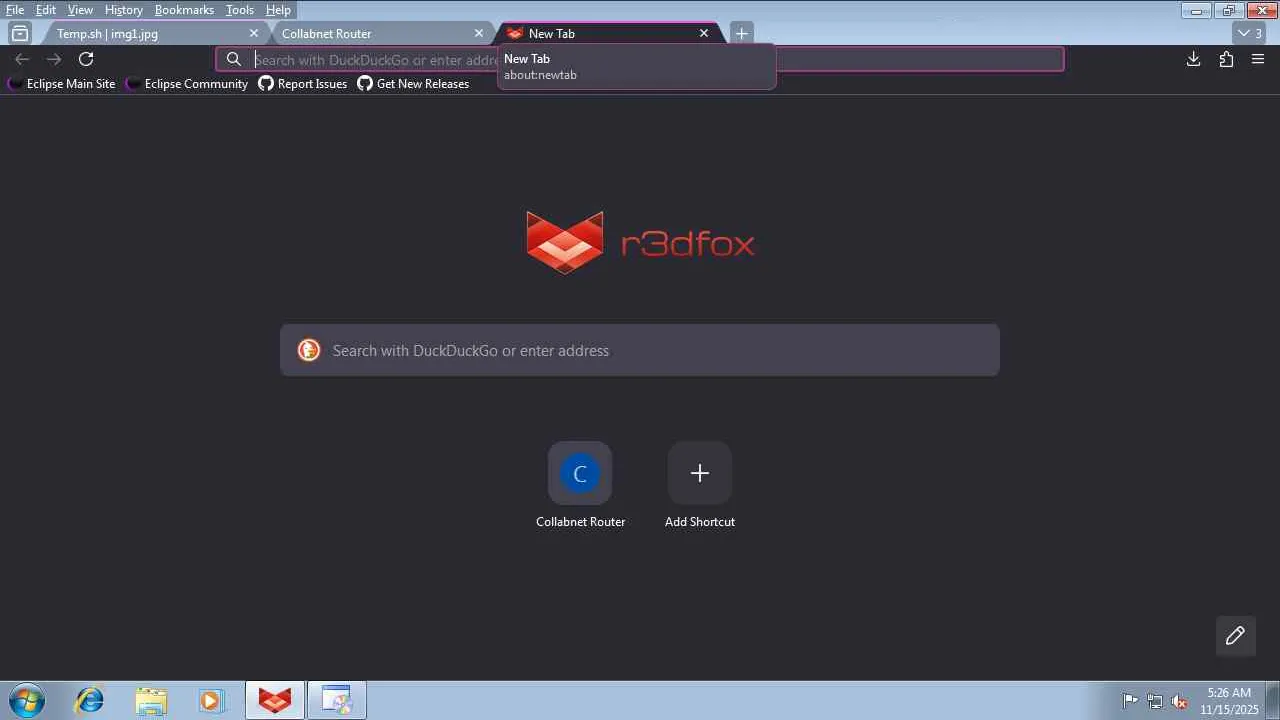1280x720 pixels.
Task: Close the New Tab tab
Action: 704,33
